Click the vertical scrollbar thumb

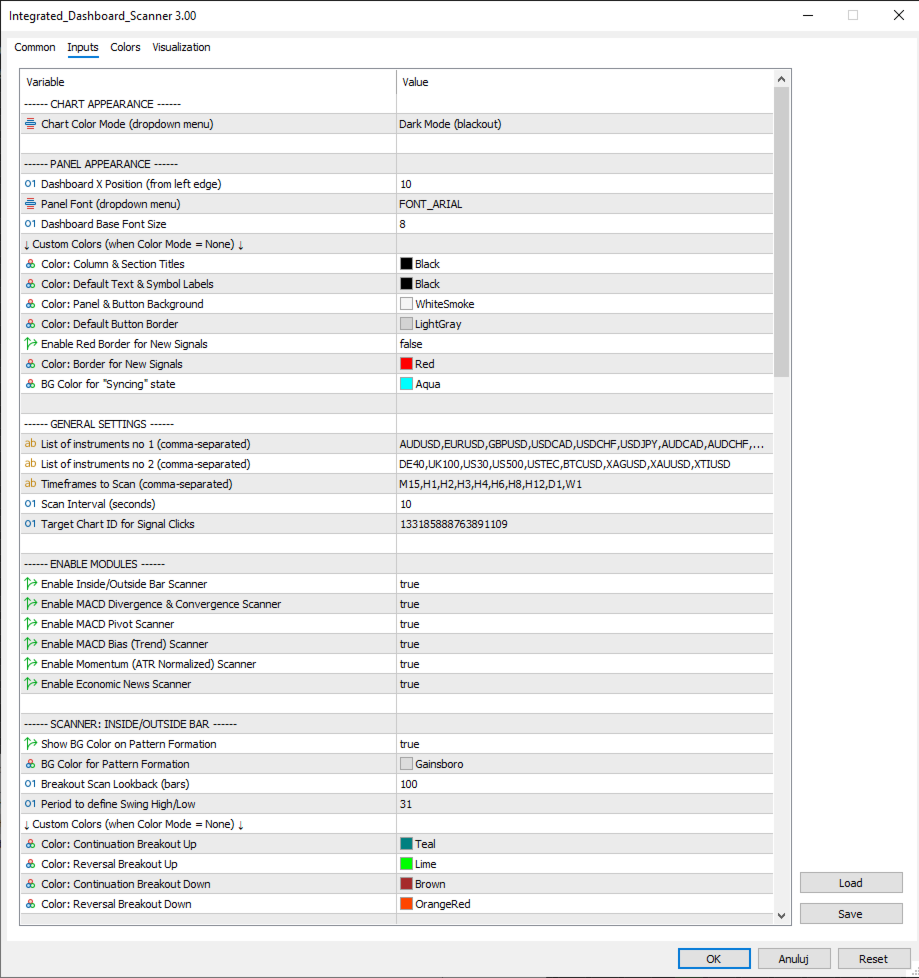782,232
